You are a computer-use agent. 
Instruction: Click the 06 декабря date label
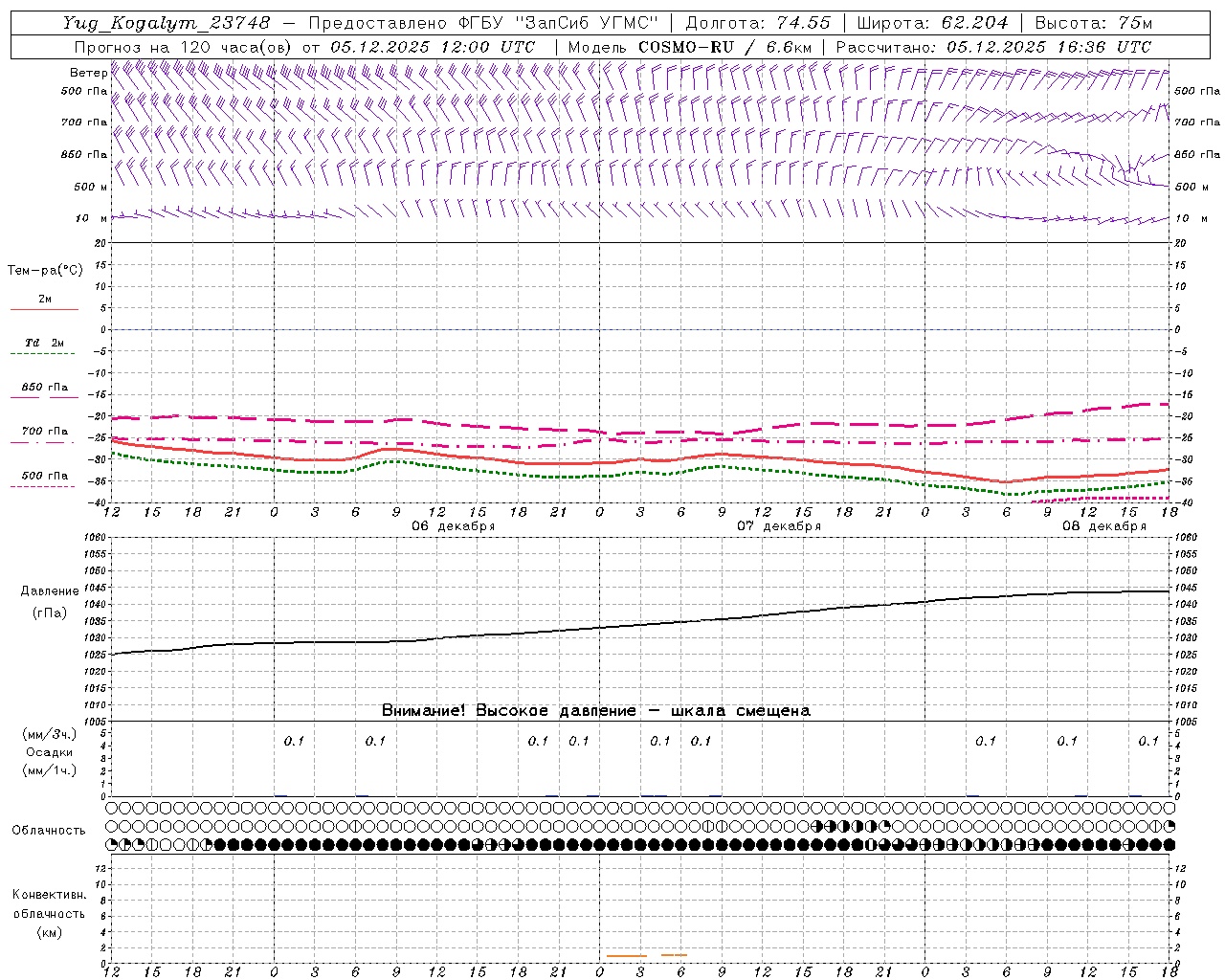coord(453,526)
